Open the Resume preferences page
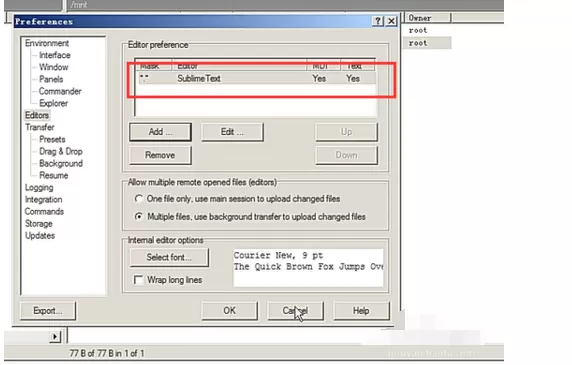This screenshot has width=572, height=365. pos(54,175)
